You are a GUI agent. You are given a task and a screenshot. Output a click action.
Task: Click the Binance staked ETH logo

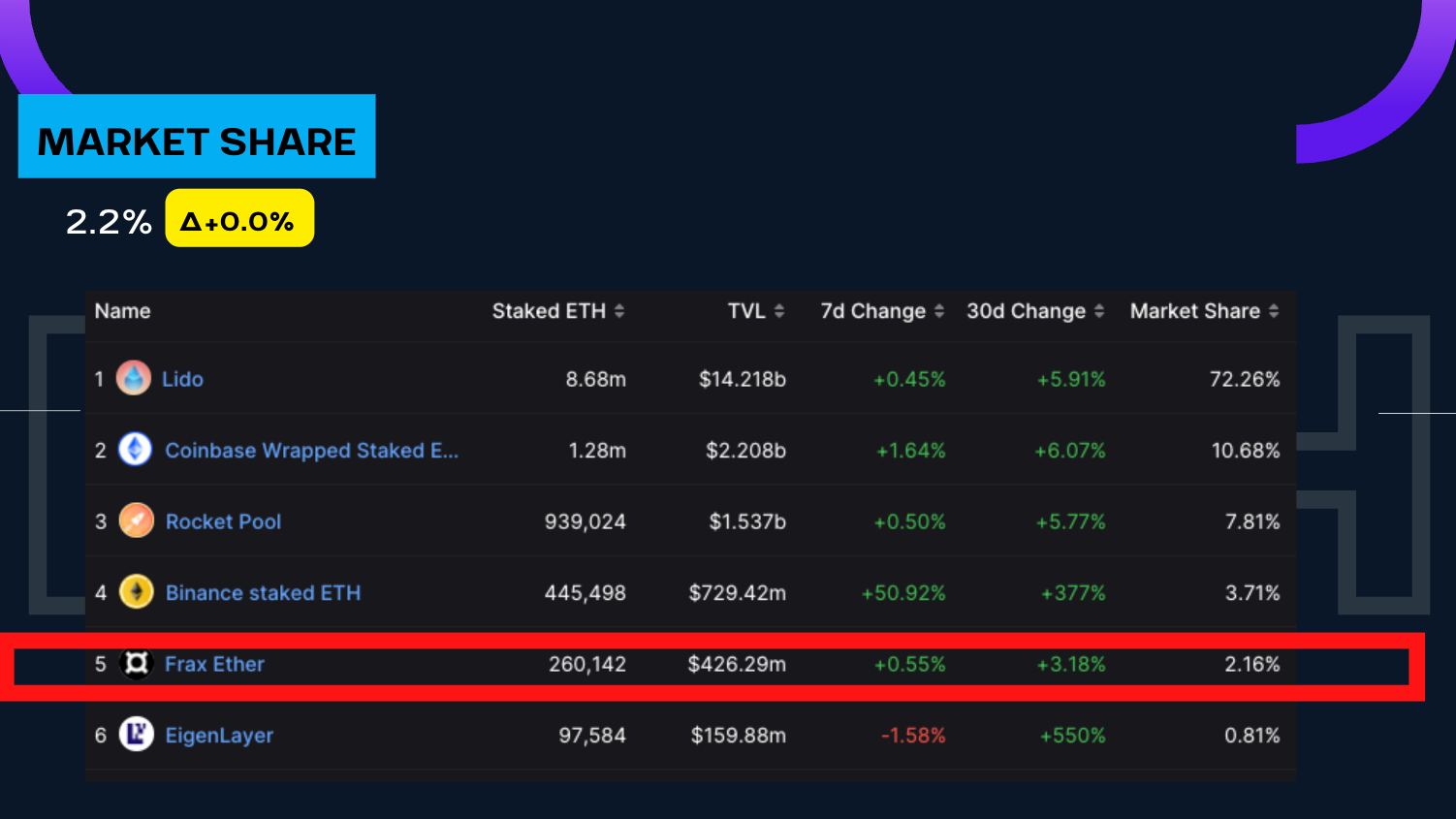(136, 591)
